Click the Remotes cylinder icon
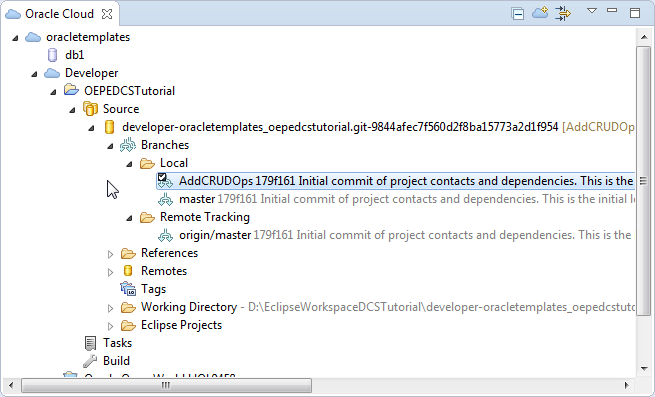Image resolution: width=655 pixels, height=397 pixels. (x=128, y=271)
